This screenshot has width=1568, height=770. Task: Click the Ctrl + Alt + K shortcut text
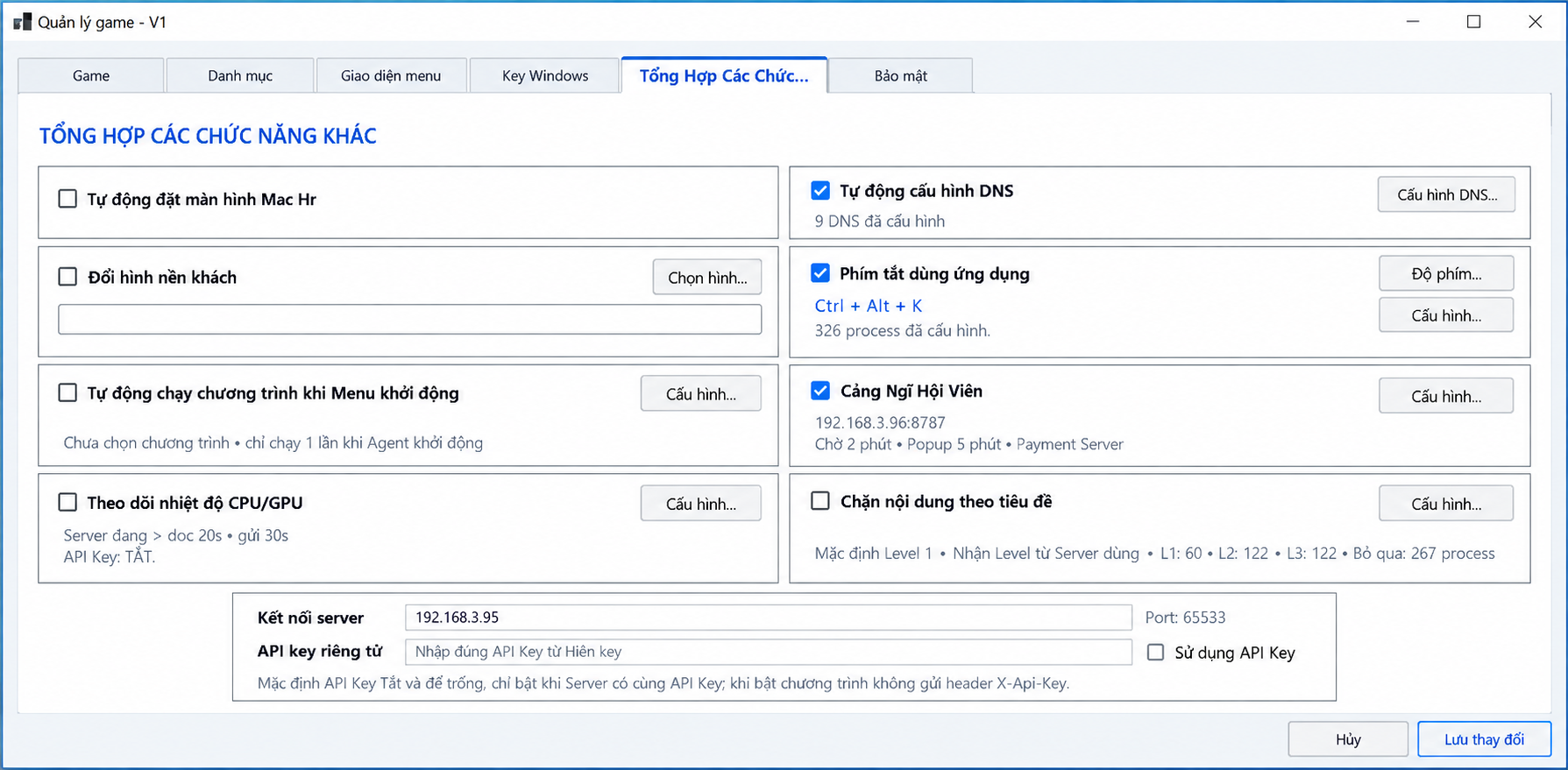[x=869, y=306]
